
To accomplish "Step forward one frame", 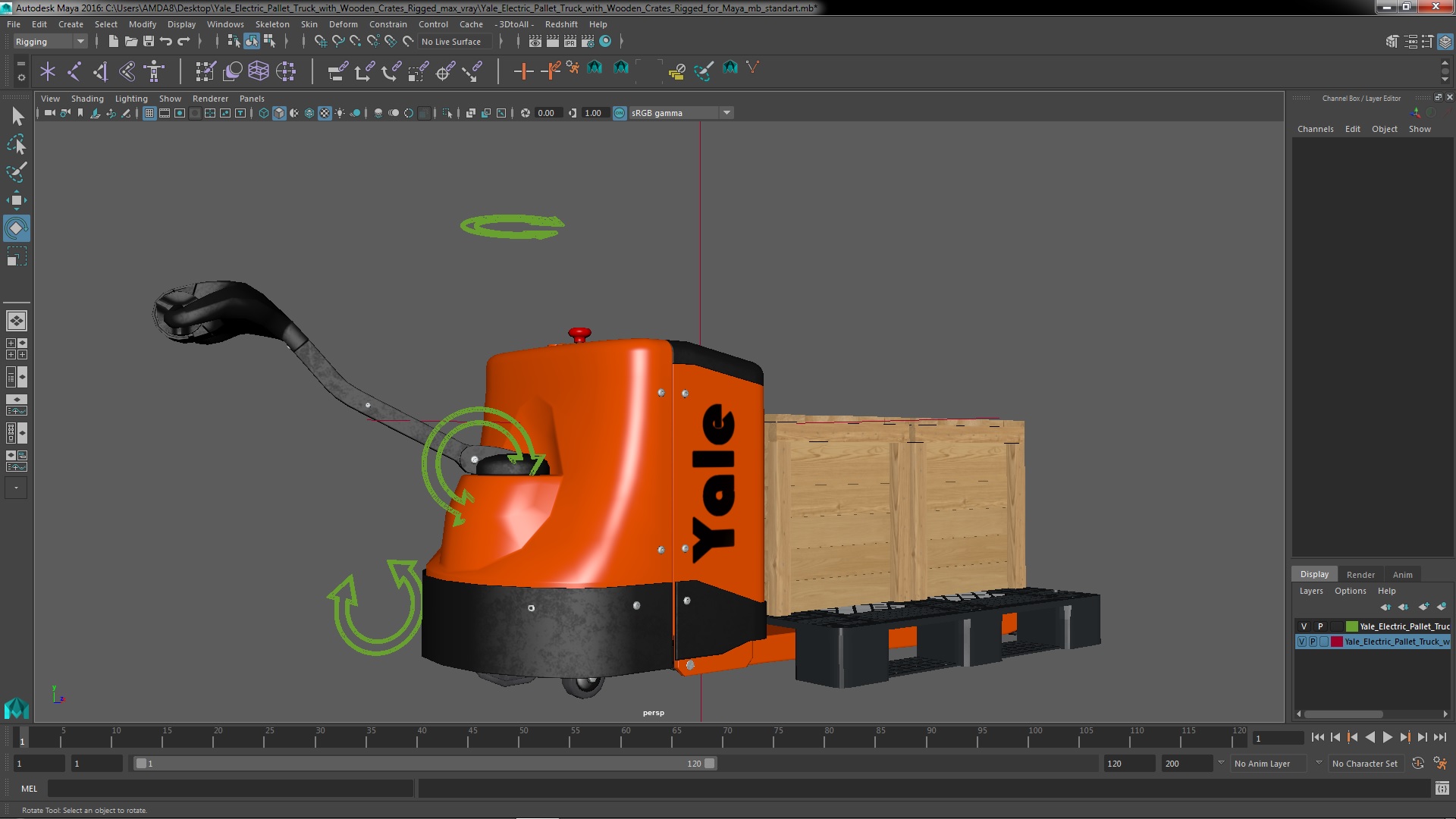I will tap(1422, 738).
